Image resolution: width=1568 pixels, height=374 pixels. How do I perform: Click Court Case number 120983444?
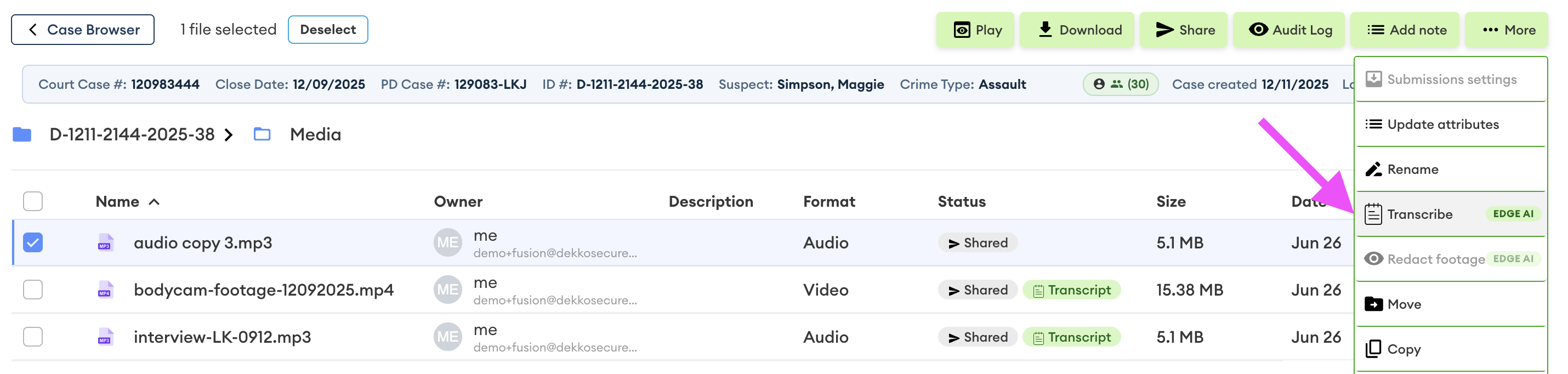click(x=165, y=84)
